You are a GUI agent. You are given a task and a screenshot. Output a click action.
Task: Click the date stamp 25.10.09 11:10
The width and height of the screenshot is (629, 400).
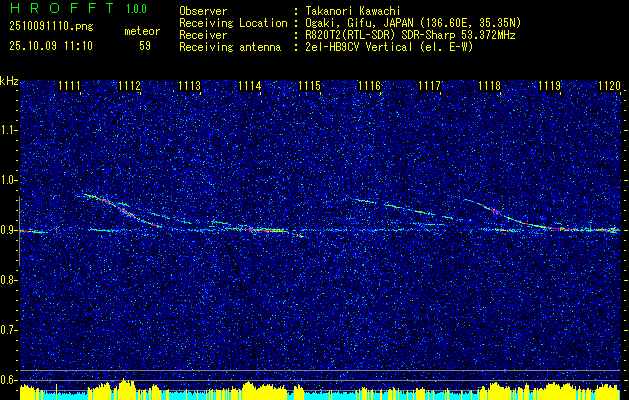pos(51,46)
